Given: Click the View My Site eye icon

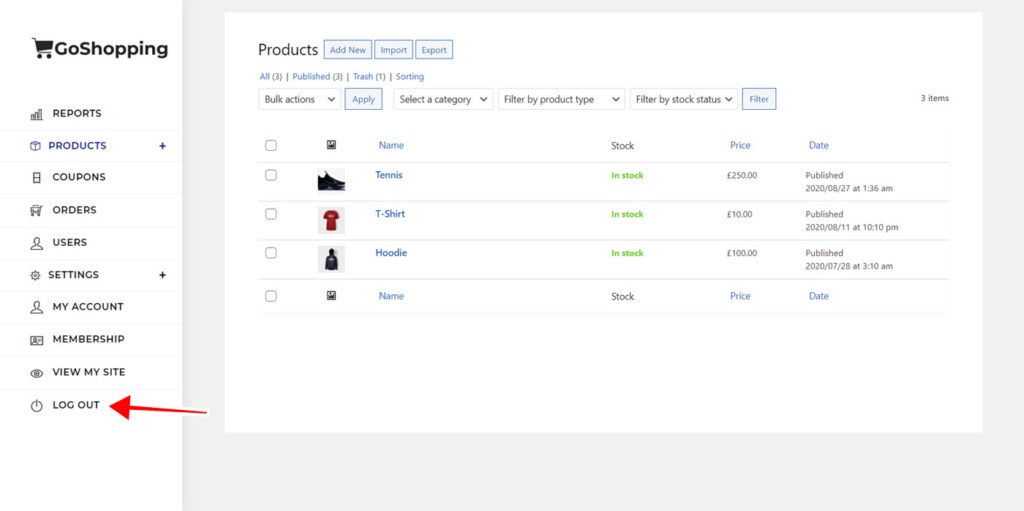Looking at the screenshot, I should (37, 373).
